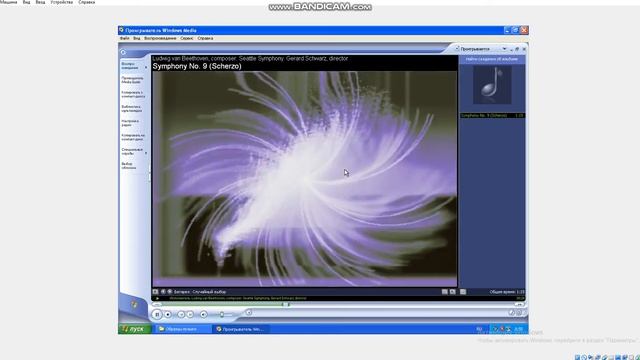Image resolution: width=640 pixels, height=360 pixels.
Task: Expand the arrow beside Воспроизведение sidebar tab
Action: (146, 67)
